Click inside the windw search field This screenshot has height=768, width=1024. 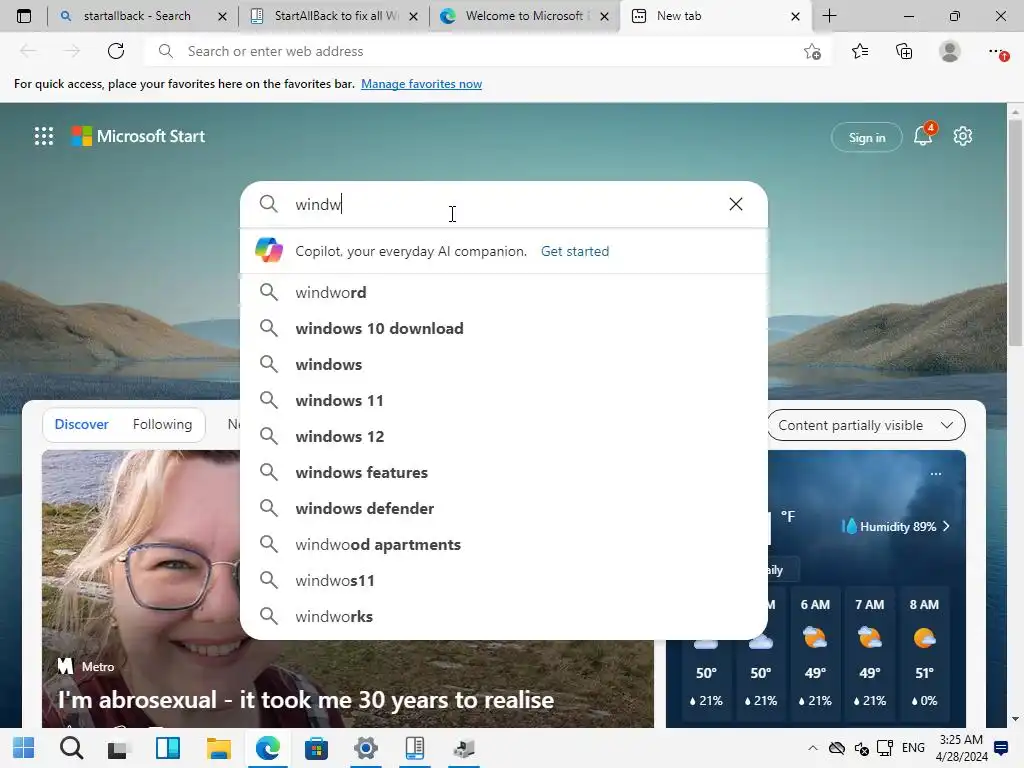click(x=504, y=204)
